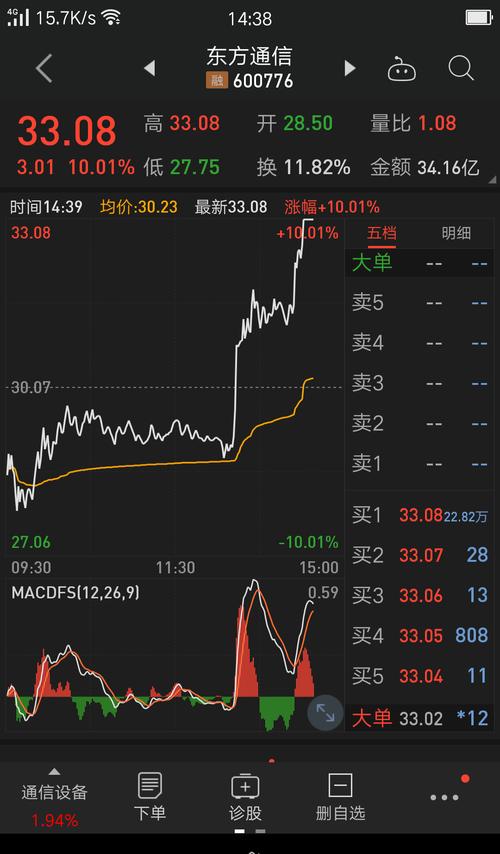Tap 买5 bid row at 33.04

[x=420, y=676]
